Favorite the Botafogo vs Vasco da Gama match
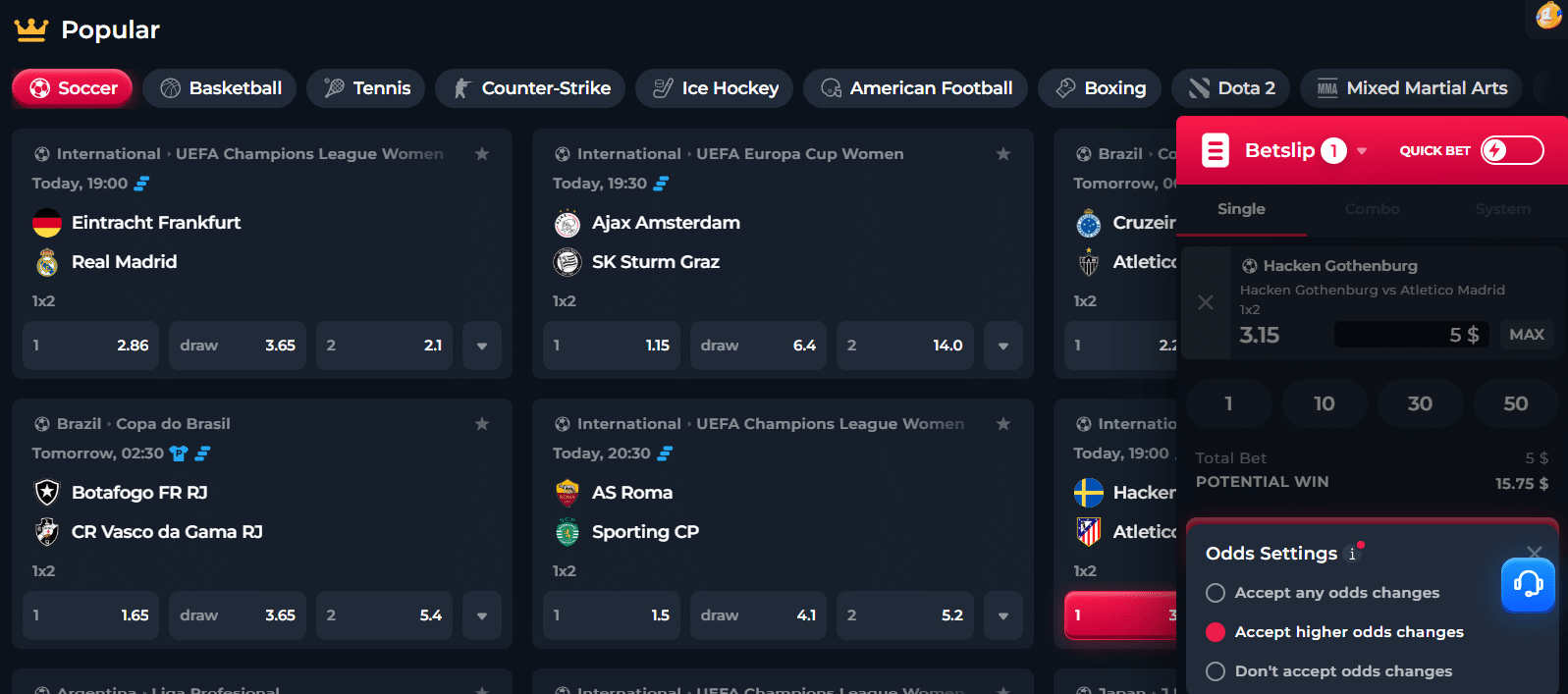The image size is (1568, 694). (x=482, y=424)
